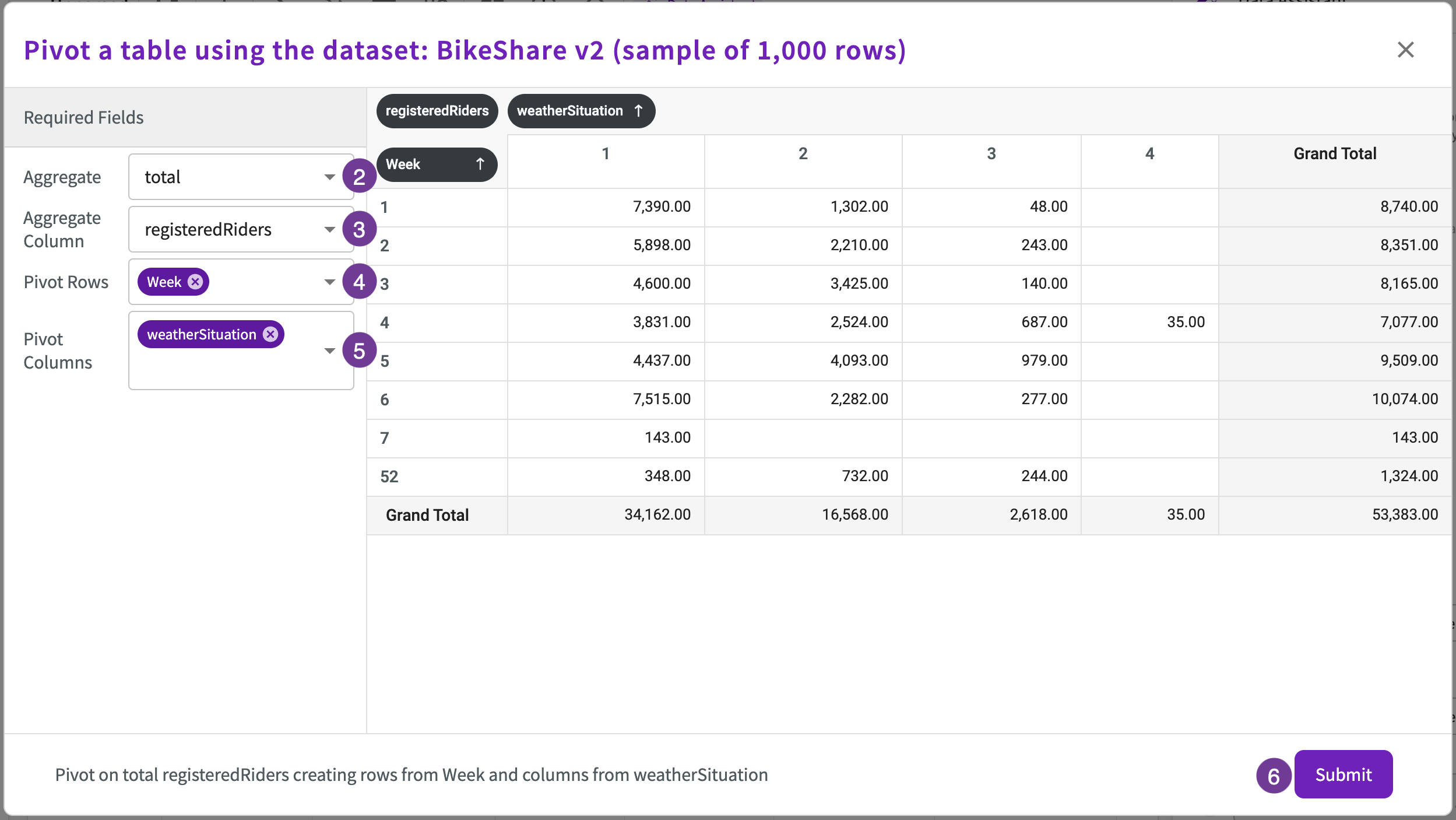The image size is (1456, 820).
Task: Remove weatherSituation tag from Pivot Columns
Action: tap(270, 334)
